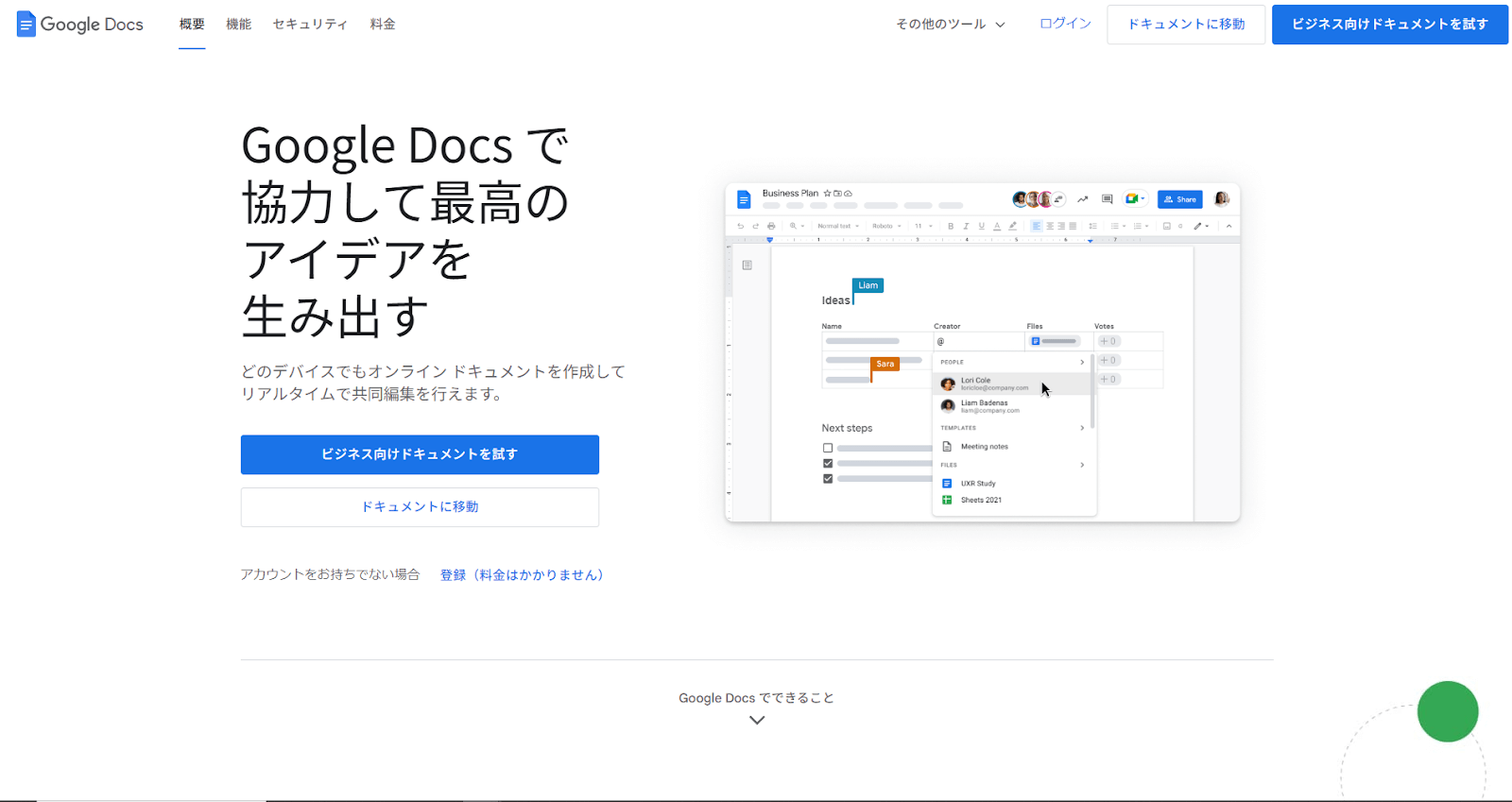Select the 機能 tab
Screen dimensions: 1512x802
(x=239, y=24)
